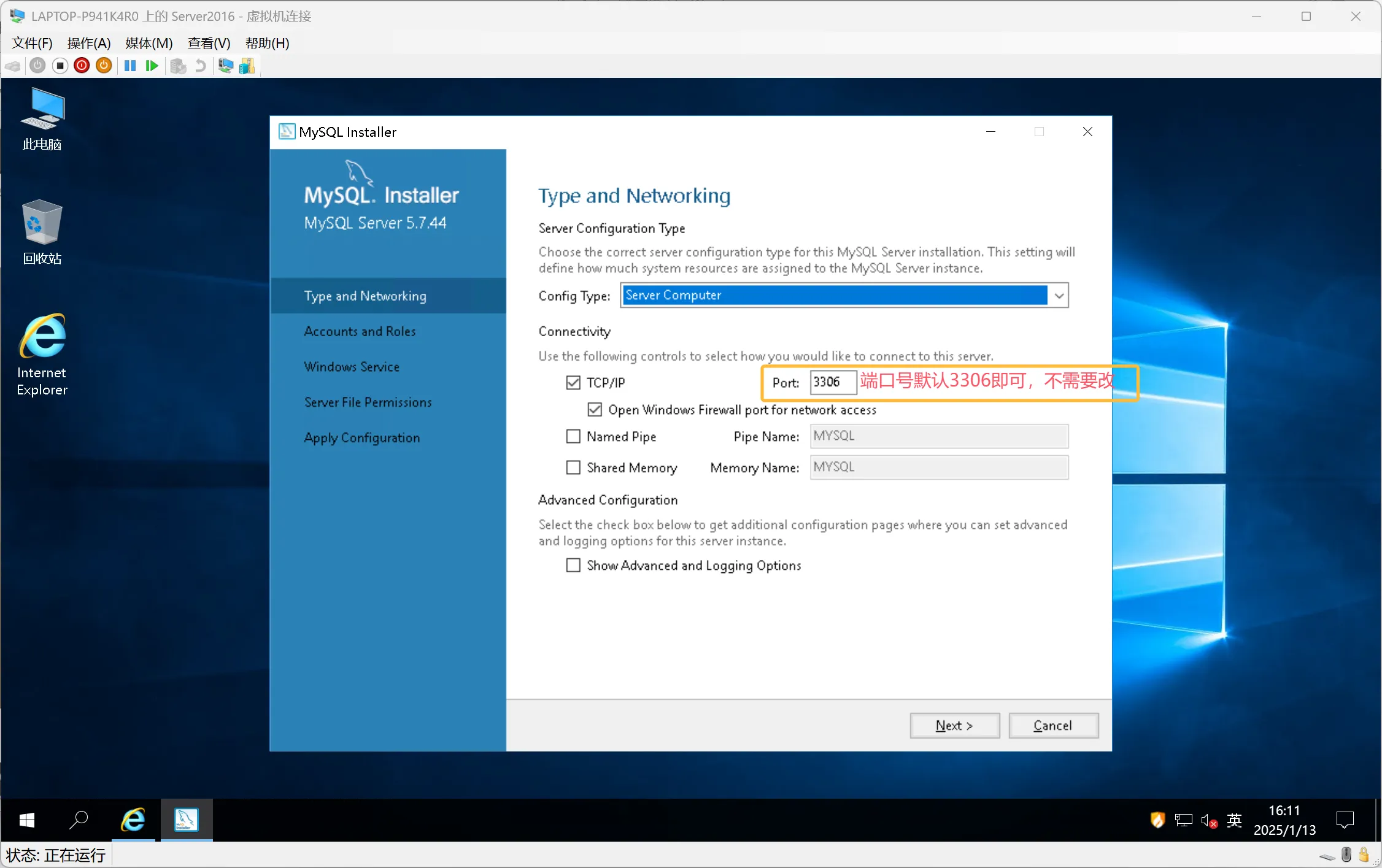Switch input language via 英 indicator

point(1234,820)
